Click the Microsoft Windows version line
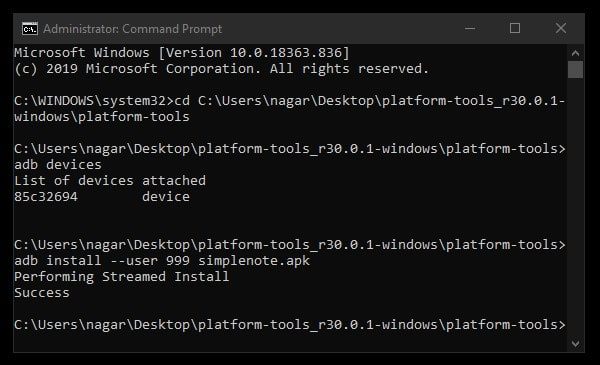This screenshot has width=600, height=365. 182,53
